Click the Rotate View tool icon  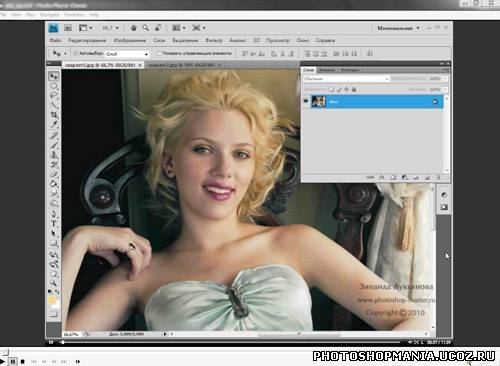[x=158, y=28]
